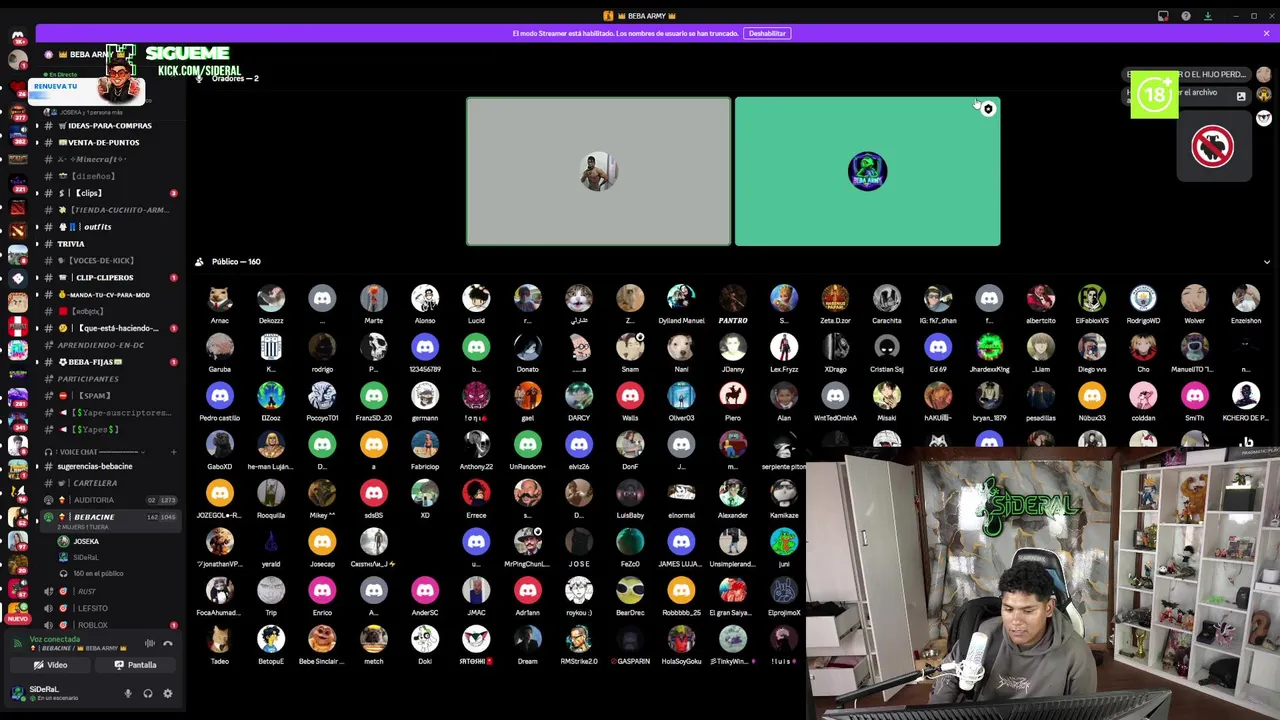The width and height of the screenshot is (1280, 720).
Task: Click audience member BearDrec's avatar
Action: pyautogui.click(x=630, y=590)
